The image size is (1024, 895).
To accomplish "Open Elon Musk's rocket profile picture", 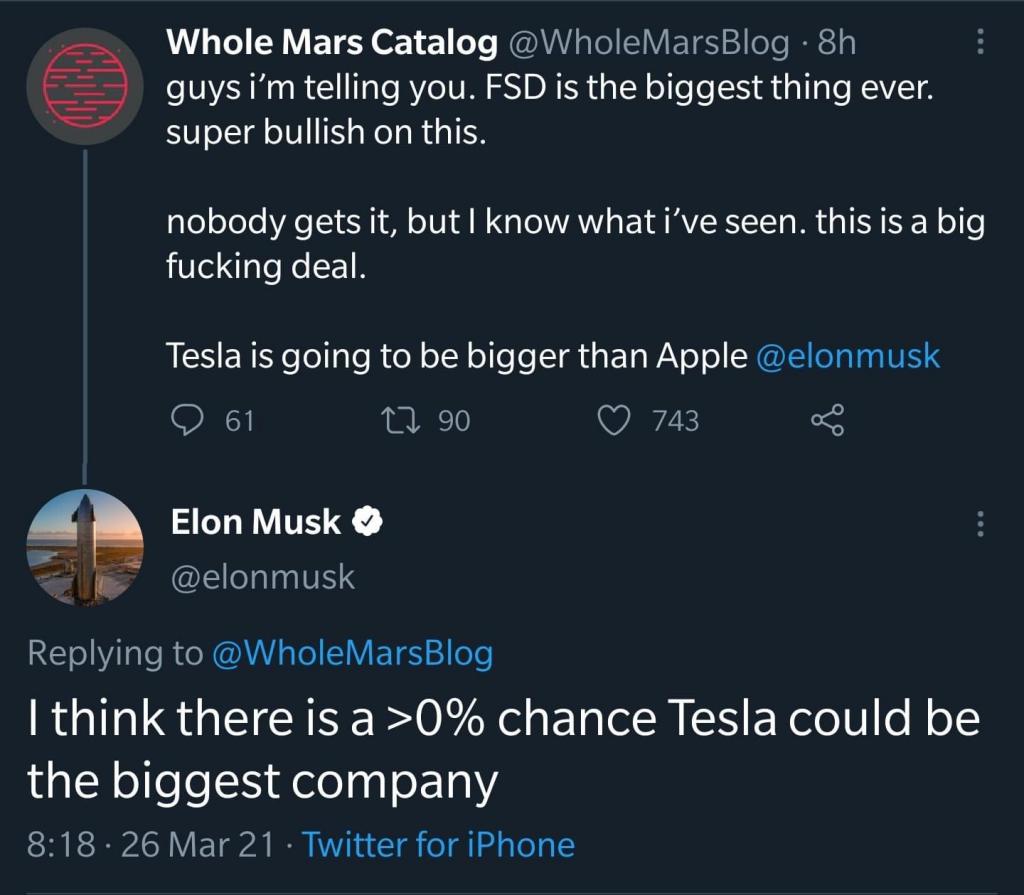I will point(84,548).
